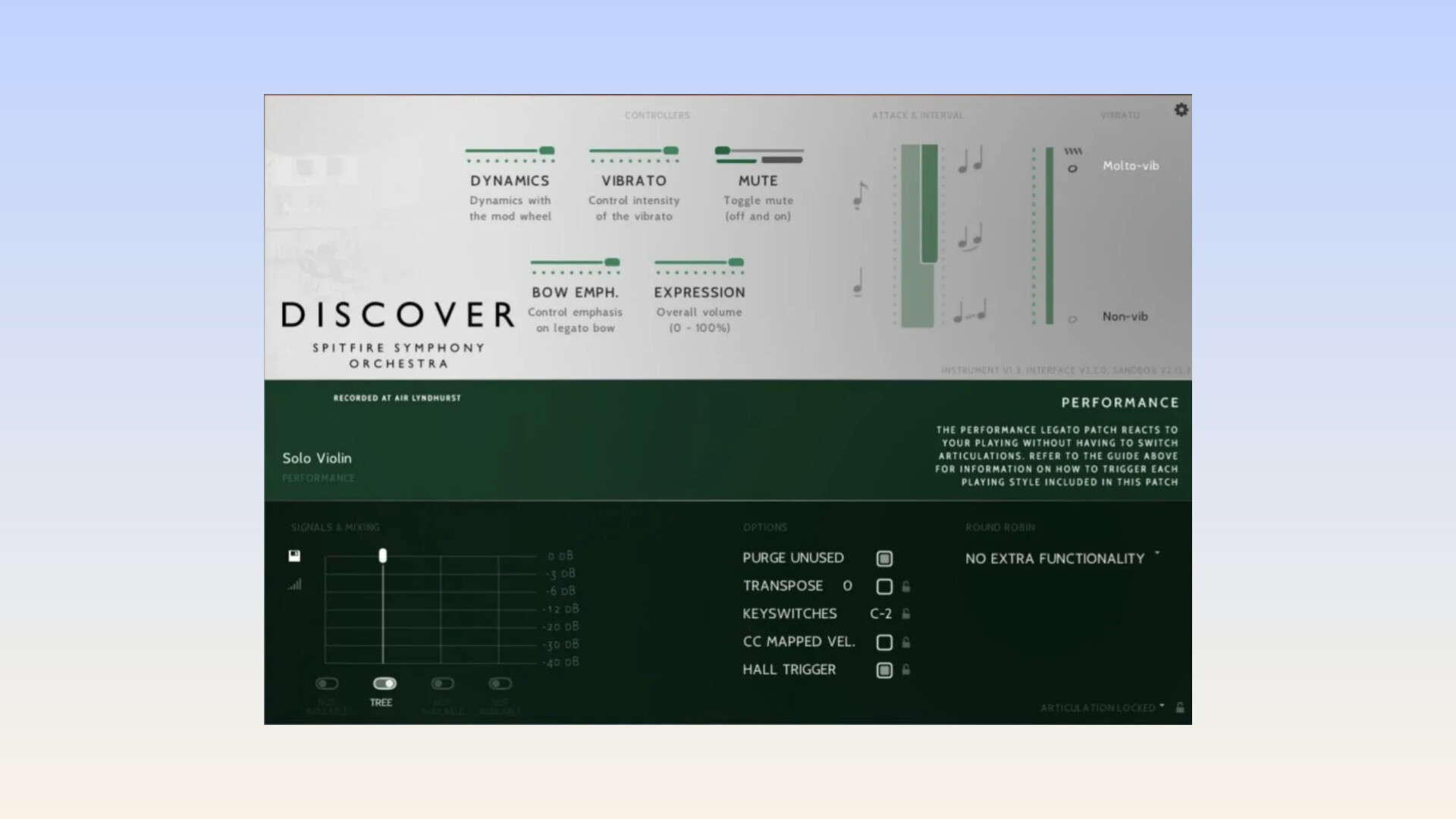1456x819 pixels.
Task: Click the save mixer preset floppy icon
Action: tap(294, 556)
